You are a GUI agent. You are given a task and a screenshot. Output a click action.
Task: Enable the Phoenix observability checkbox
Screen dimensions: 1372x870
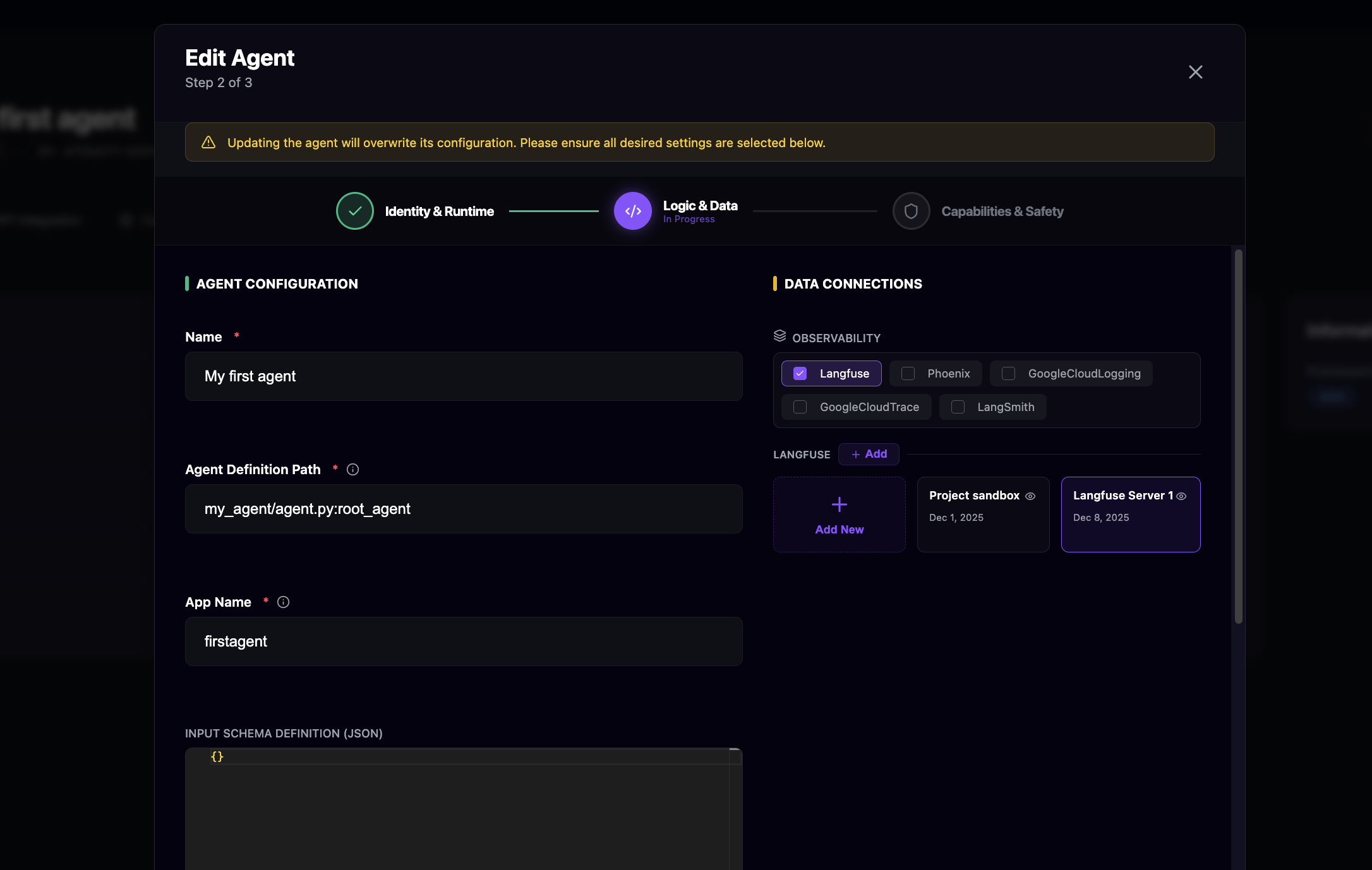click(x=908, y=373)
